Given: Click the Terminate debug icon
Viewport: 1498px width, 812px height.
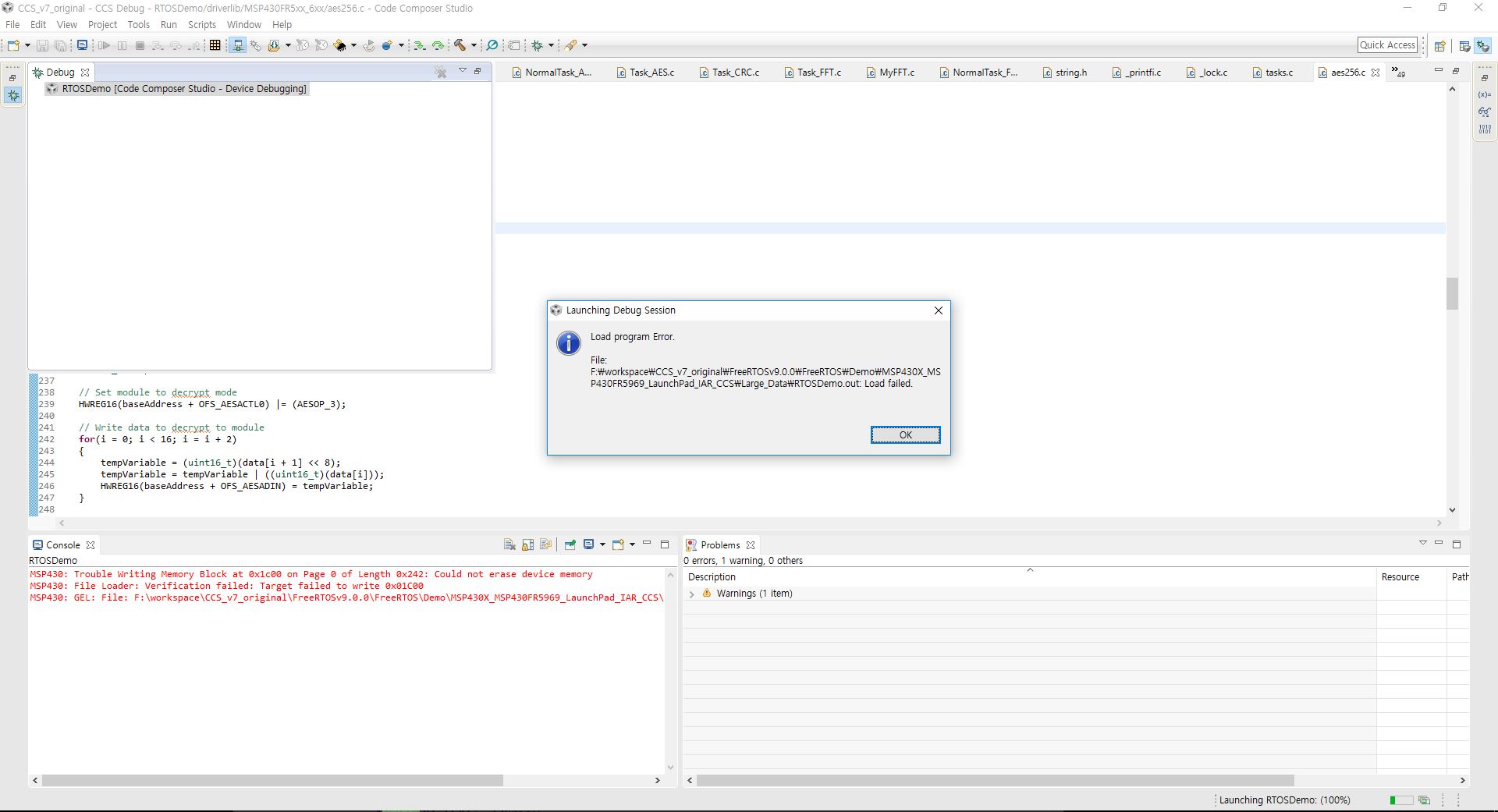Looking at the screenshot, I should [x=140, y=45].
